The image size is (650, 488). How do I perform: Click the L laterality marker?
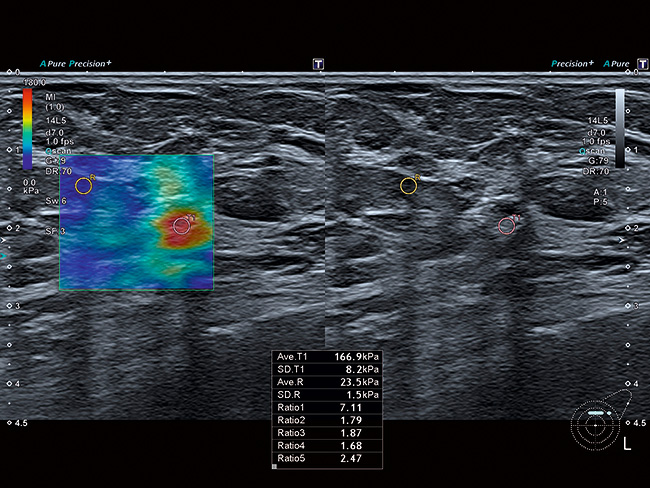627,445
